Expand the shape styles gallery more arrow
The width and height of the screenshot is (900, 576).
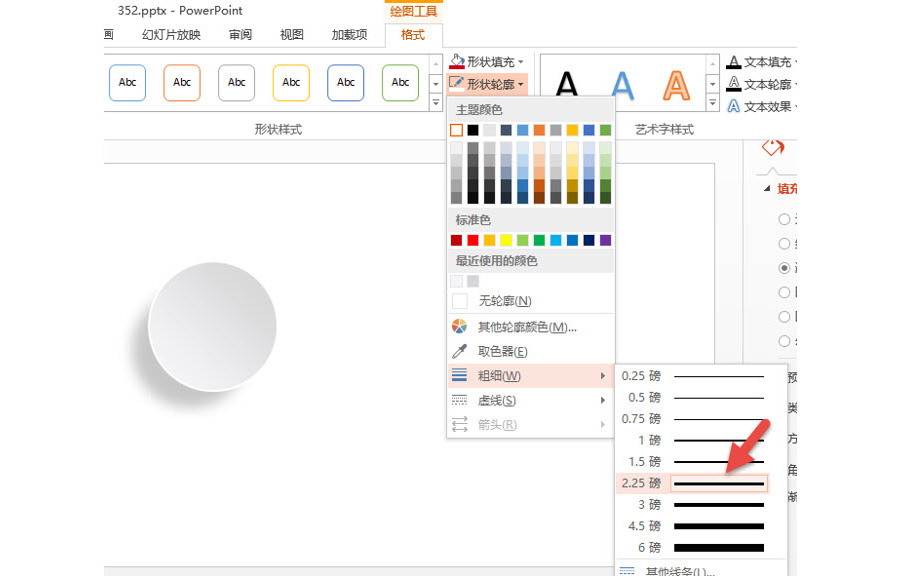pos(435,103)
